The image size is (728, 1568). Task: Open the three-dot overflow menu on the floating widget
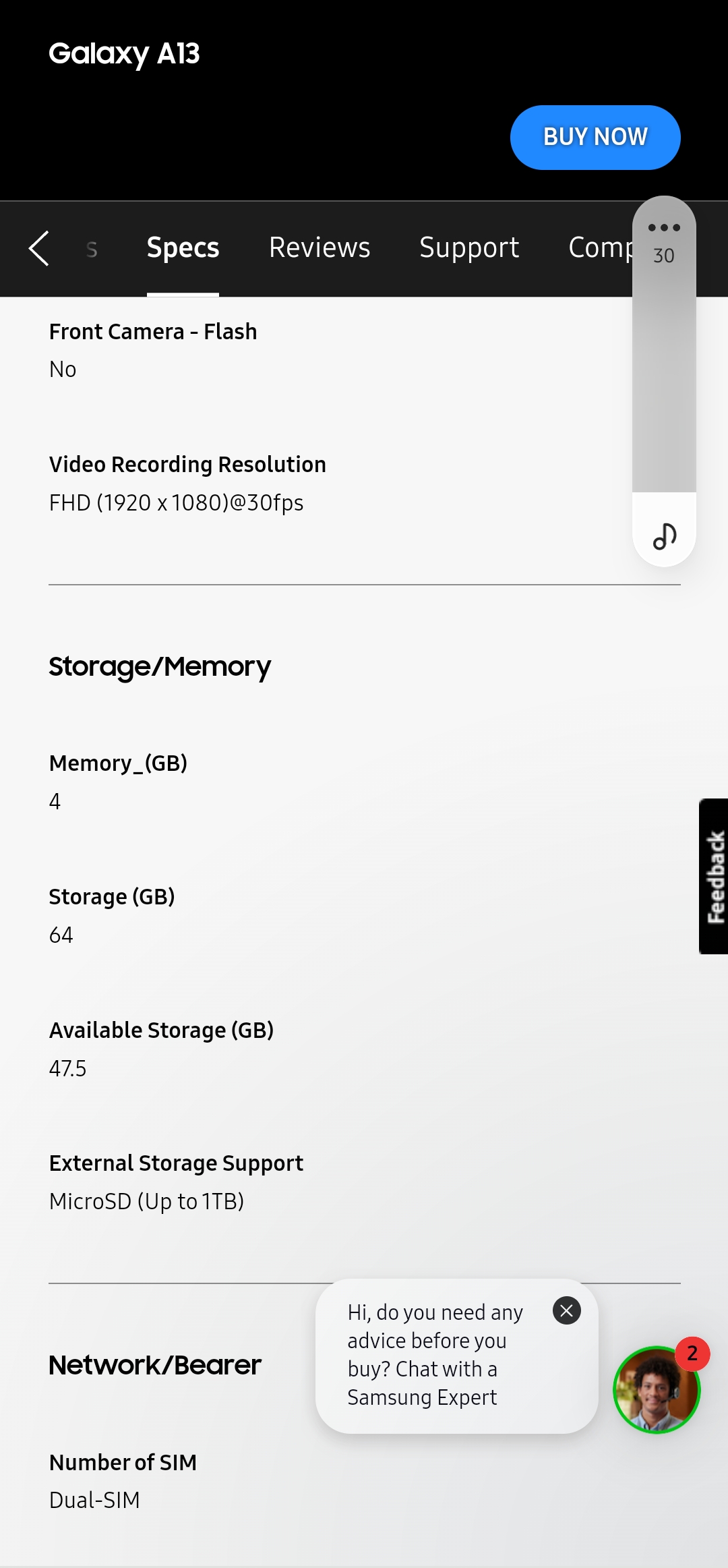[x=663, y=227]
